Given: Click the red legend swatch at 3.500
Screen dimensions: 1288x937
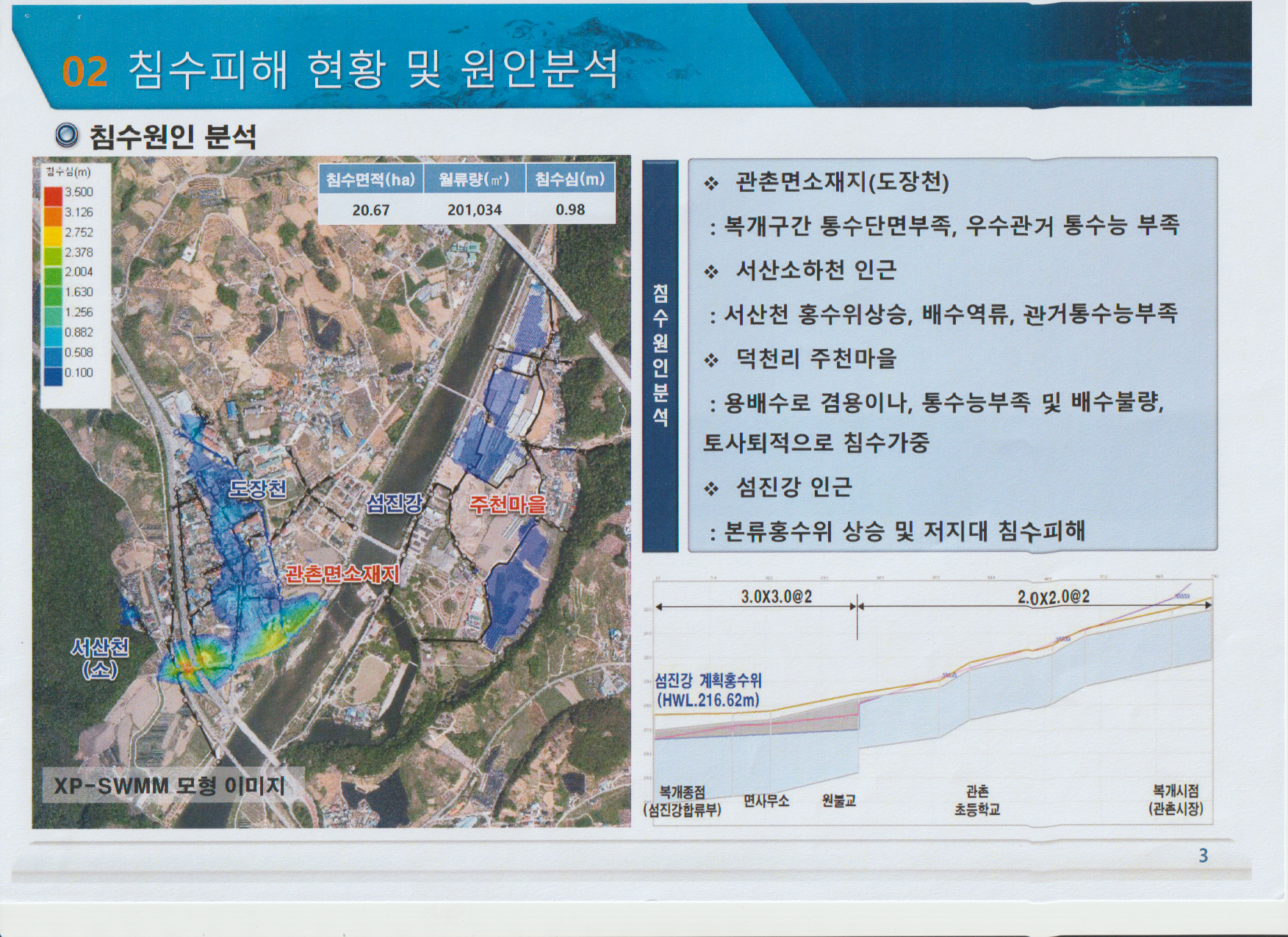Looking at the screenshot, I should (x=53, y=197).
